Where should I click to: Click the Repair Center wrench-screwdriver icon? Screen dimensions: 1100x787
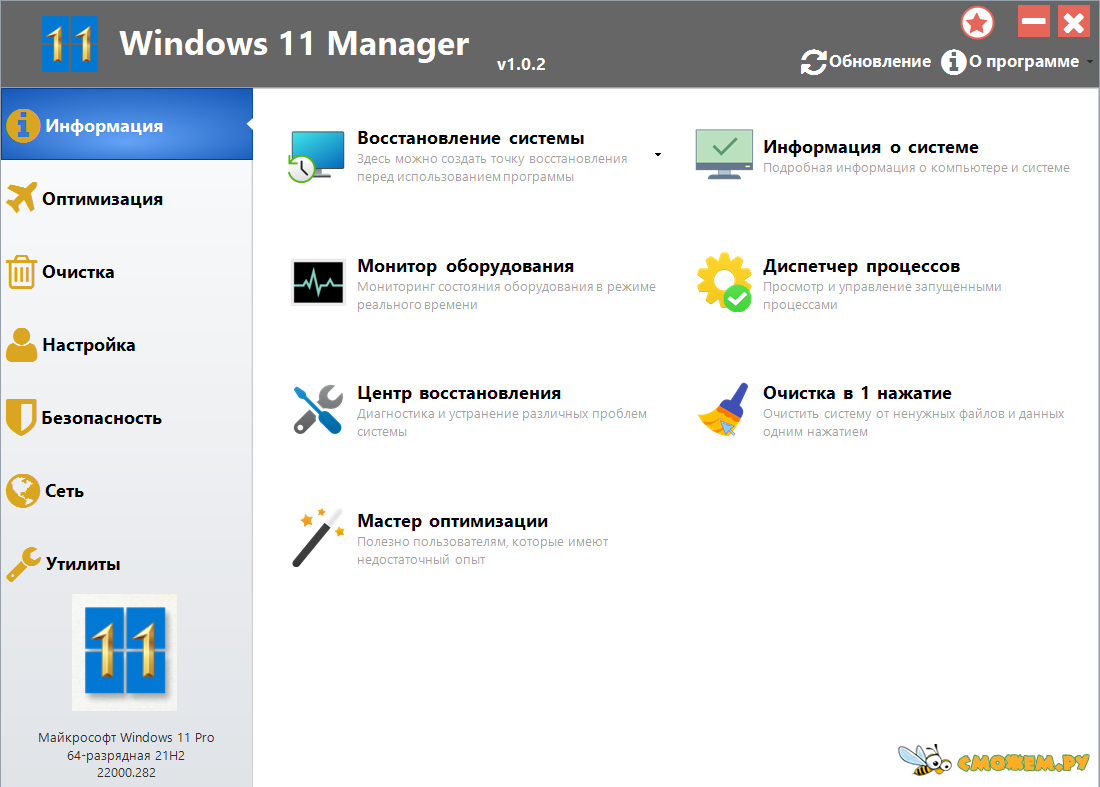click(x=318, y=410)
